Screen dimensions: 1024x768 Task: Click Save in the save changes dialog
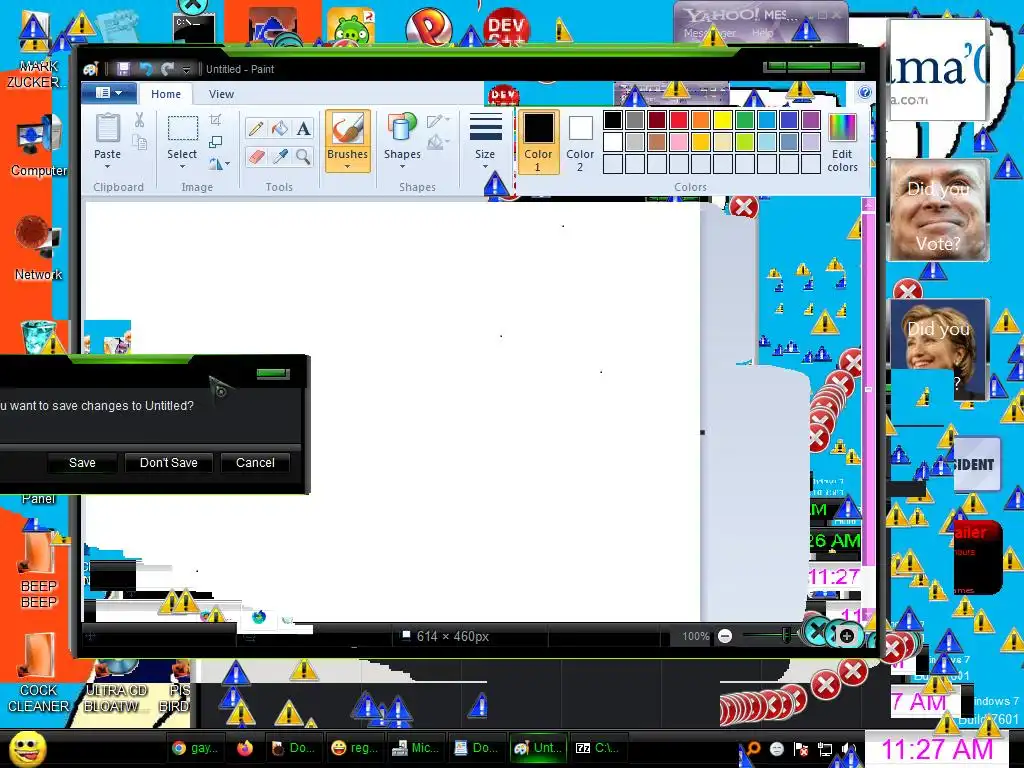82,462
